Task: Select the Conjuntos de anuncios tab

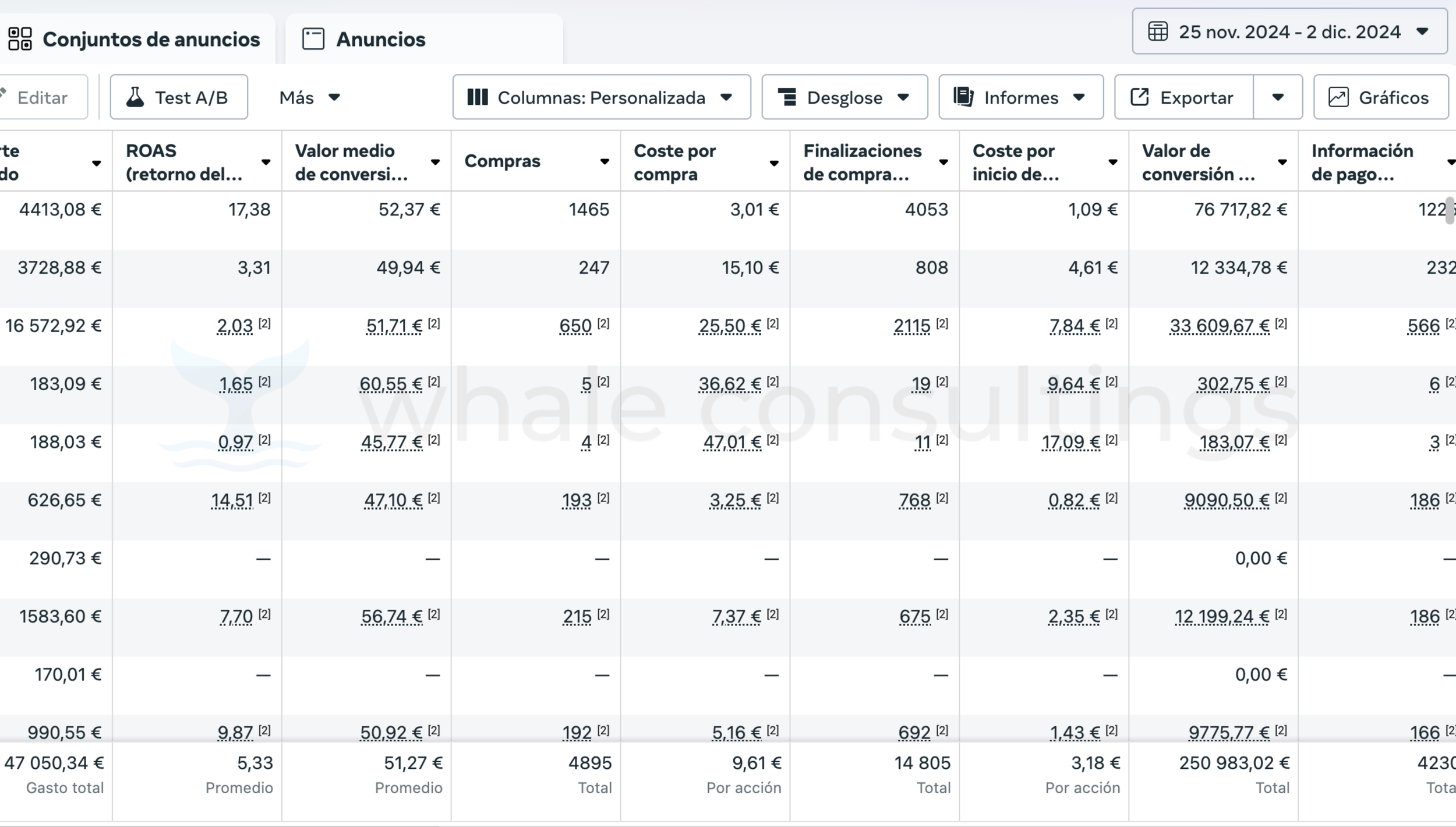Action: (151, 39)
